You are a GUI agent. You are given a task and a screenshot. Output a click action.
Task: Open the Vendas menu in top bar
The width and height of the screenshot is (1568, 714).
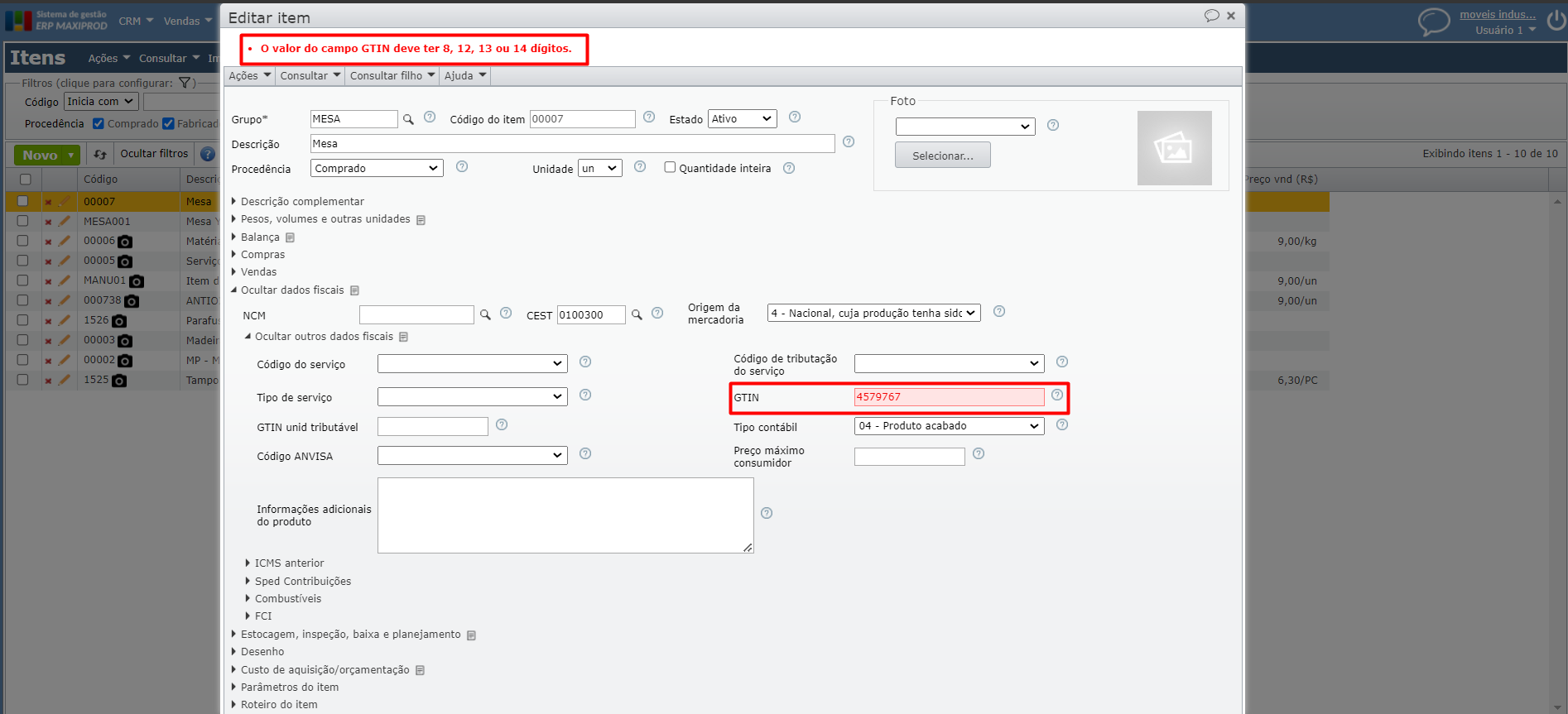point(187,22)
